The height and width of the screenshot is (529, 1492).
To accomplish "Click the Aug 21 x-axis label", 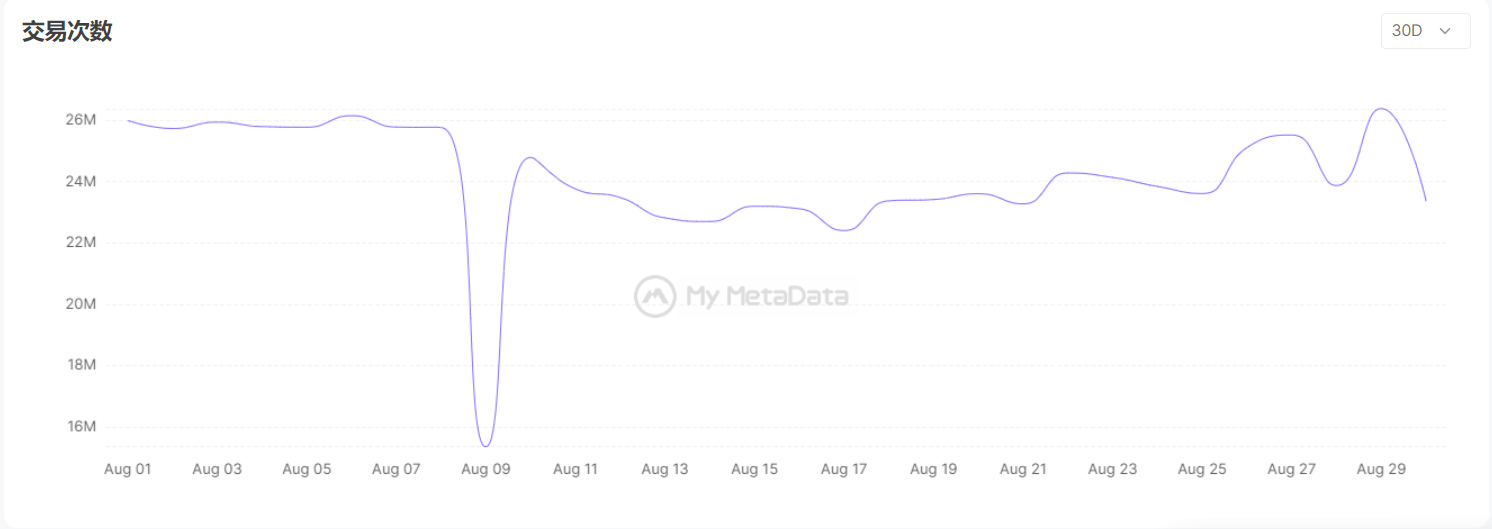I will click(1023, 469).
